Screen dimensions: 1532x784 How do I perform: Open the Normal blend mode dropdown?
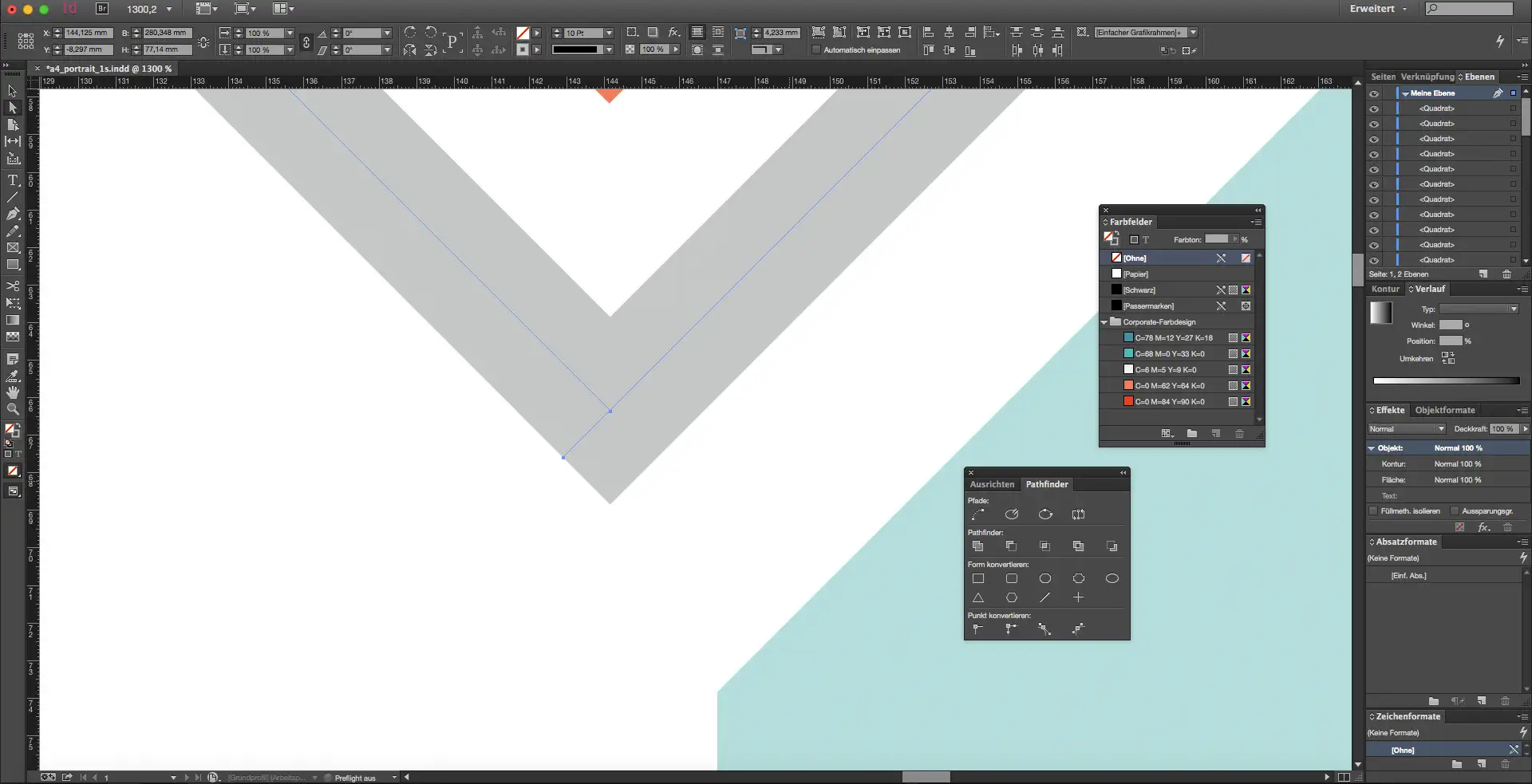(x=1407, y=429)
